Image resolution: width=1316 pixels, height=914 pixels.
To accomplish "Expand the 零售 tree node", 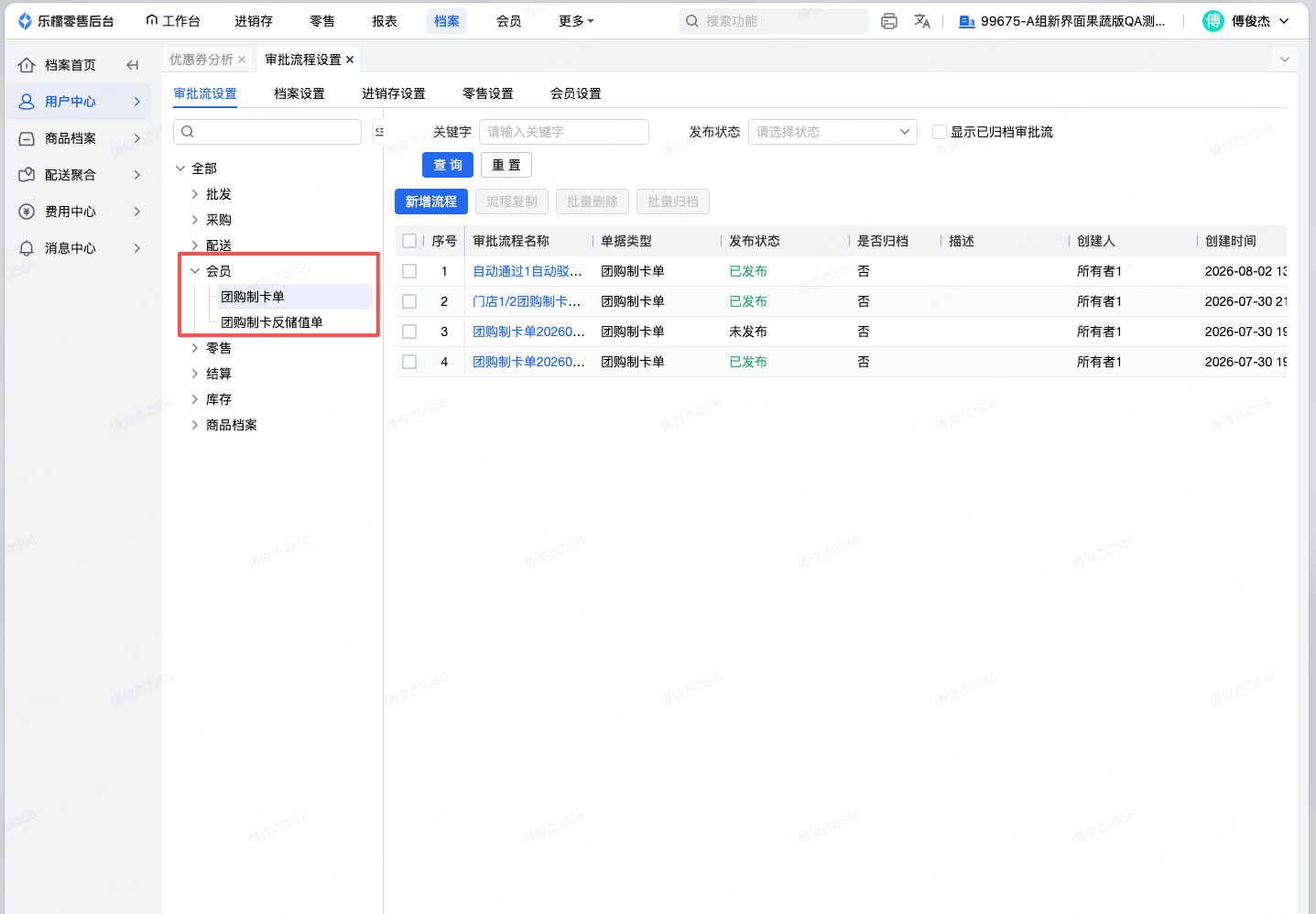I will click(x=195, y=348).
